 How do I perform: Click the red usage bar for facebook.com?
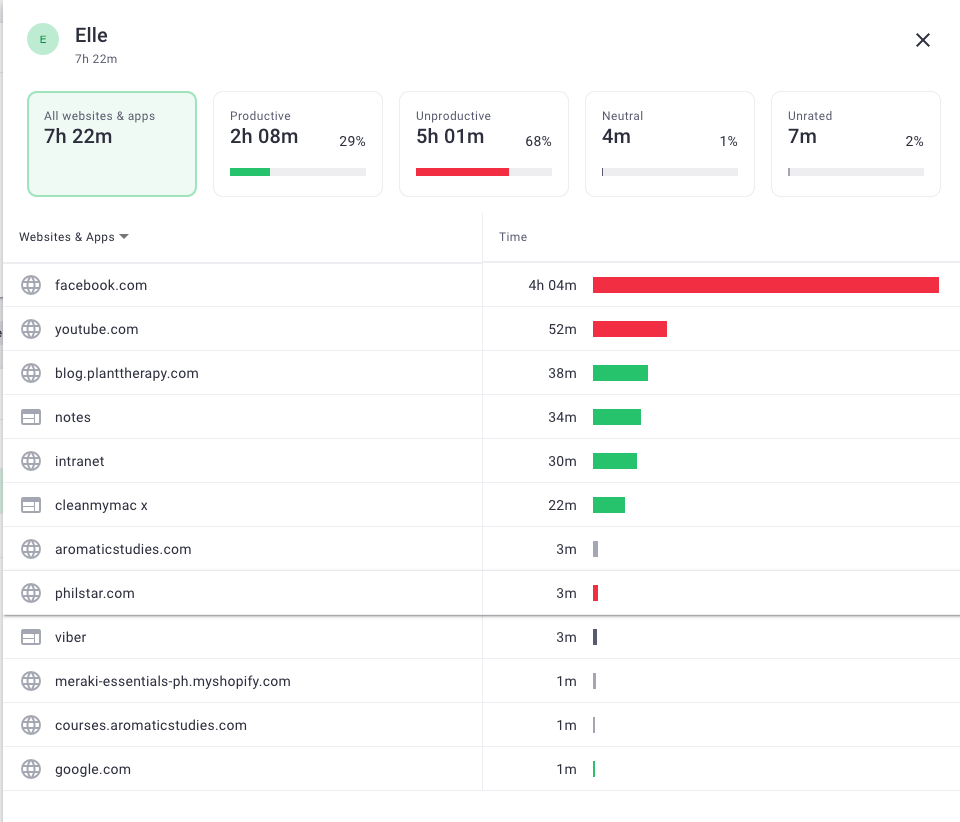[x=765, y=285]
